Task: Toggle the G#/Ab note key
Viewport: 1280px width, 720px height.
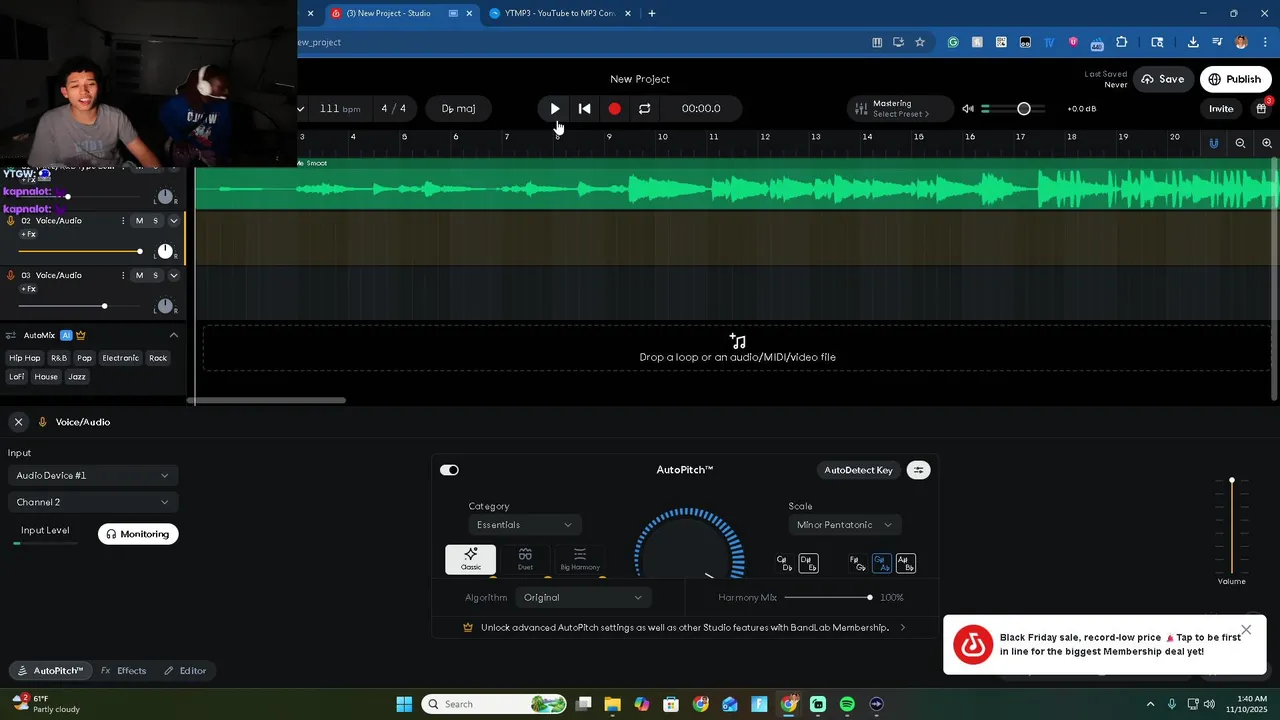Action: [881, 563]
